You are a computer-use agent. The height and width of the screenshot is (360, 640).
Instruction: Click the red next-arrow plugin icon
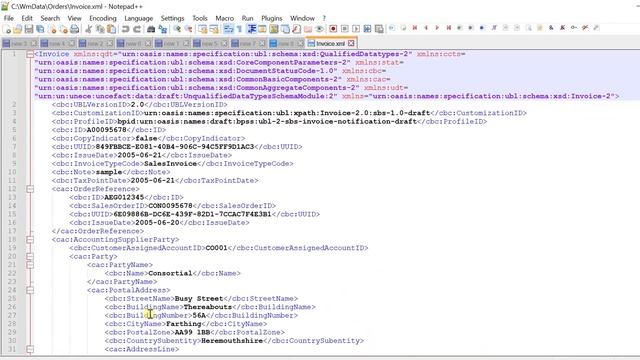click(x=437, y=28)
